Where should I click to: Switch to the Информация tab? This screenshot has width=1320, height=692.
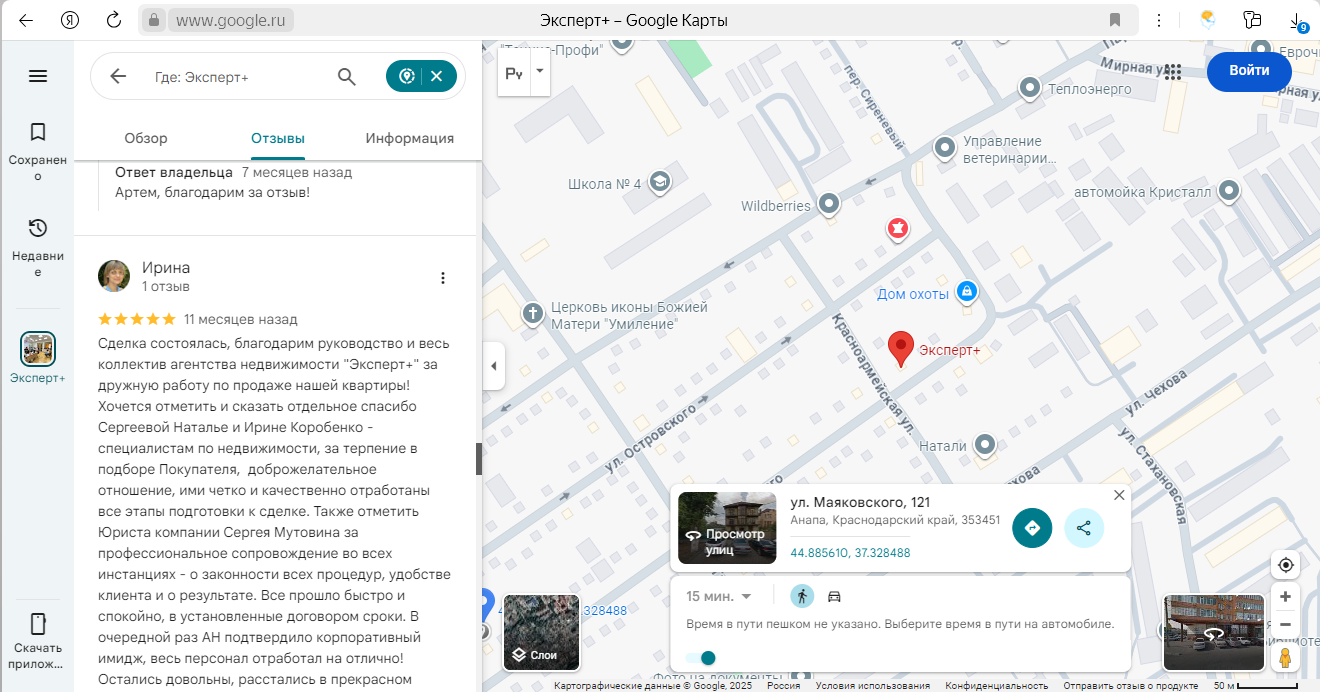tap(409, 138)
